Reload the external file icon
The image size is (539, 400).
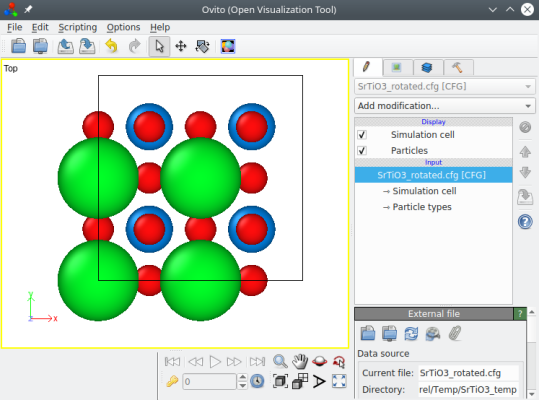411,333
